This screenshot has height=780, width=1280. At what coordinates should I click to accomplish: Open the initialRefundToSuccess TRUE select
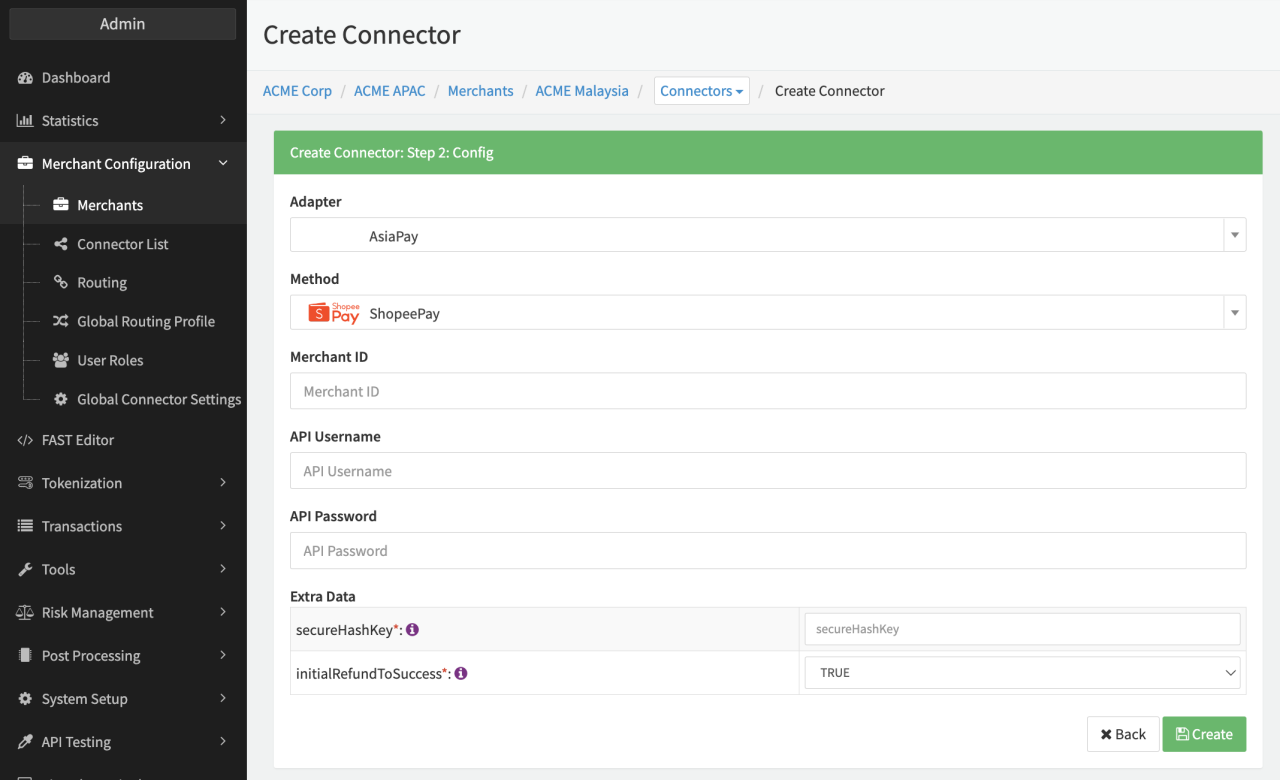[x=1022, y=673]
